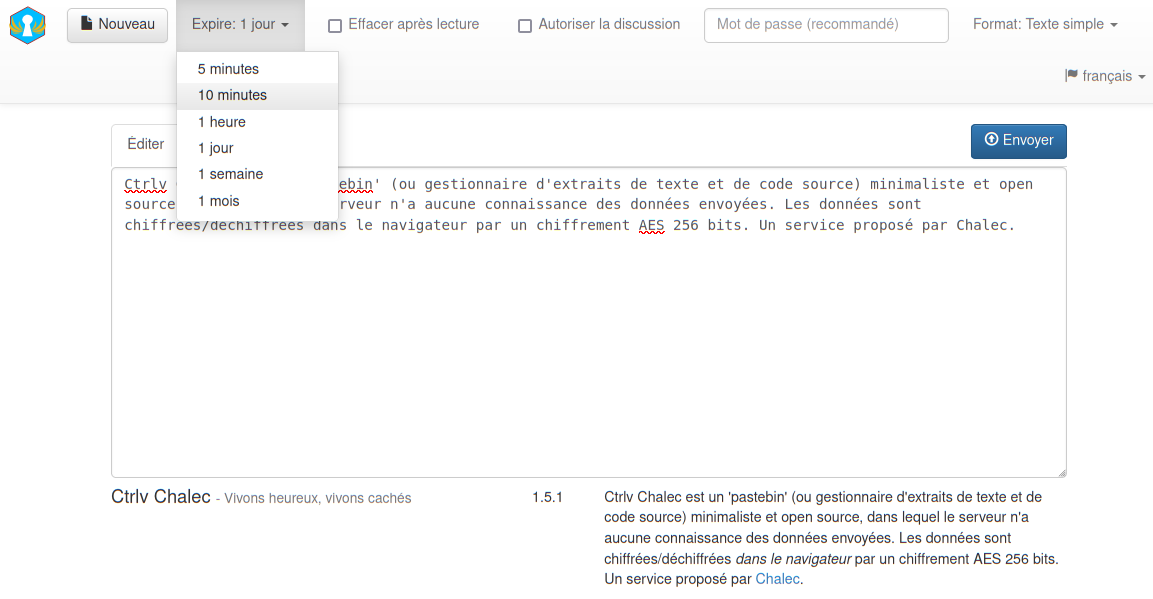
Task: Open the 'Expire: 1 jour' dropdown
Action: (240, 26)
